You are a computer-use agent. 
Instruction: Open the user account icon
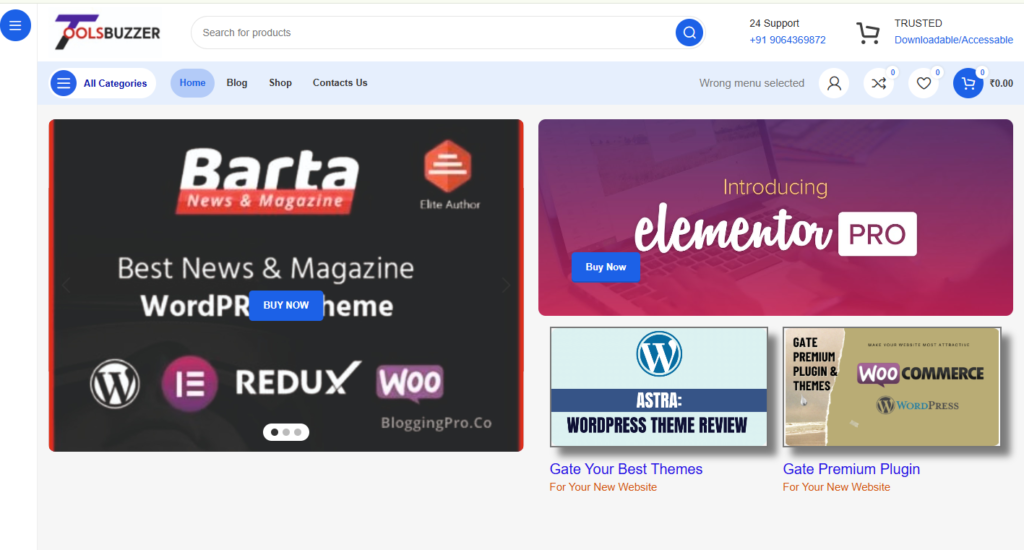click(x=834, y=83)
